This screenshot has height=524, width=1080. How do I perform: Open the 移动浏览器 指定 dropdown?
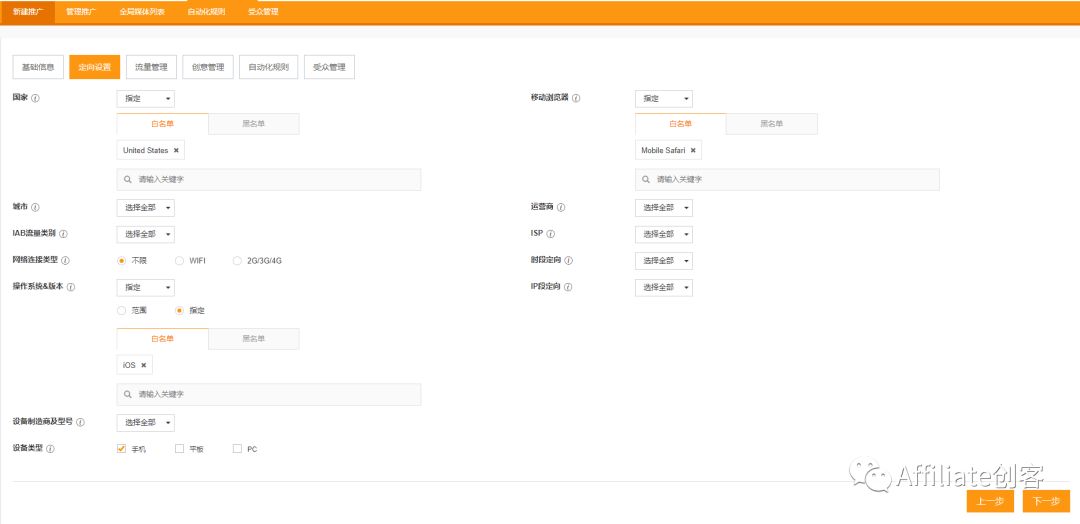click(664, 98)
